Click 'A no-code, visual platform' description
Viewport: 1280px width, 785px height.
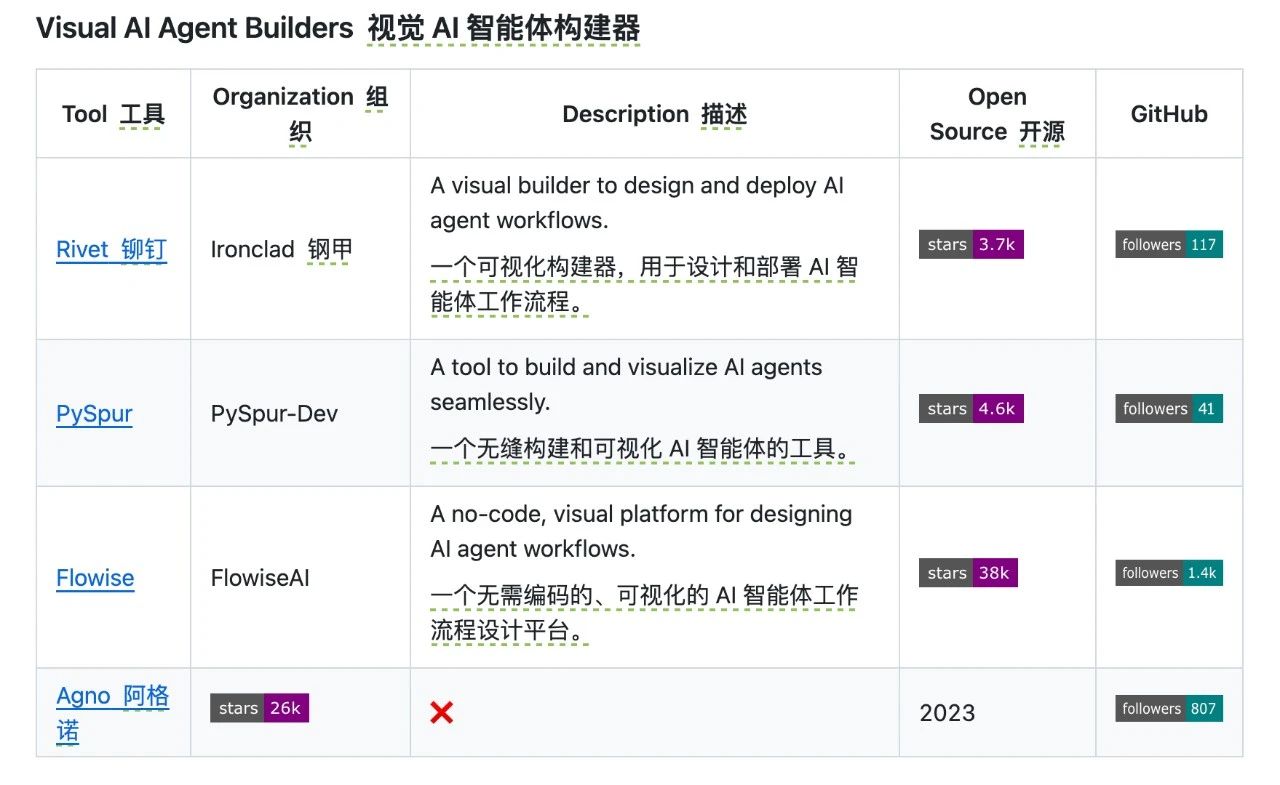click(x=641, y=531)
